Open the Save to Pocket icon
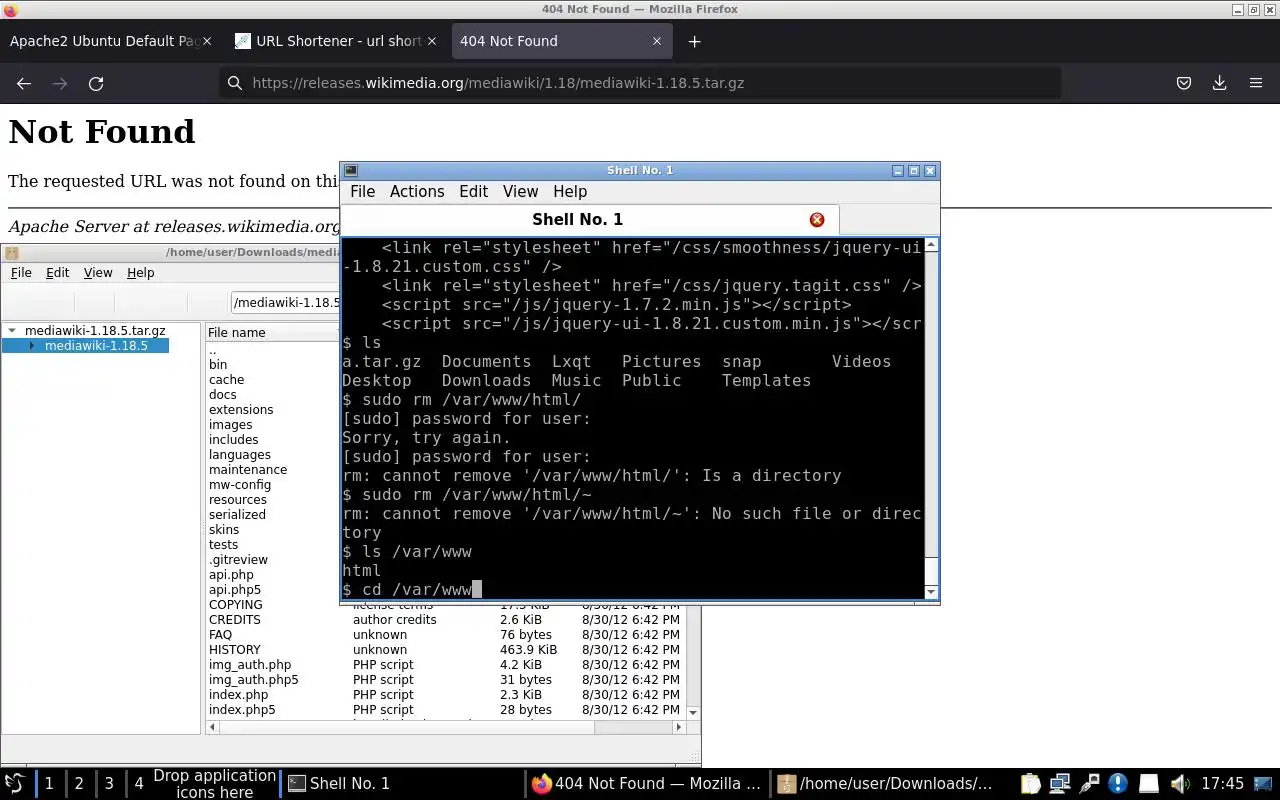The height and width of the screenshot is (800, 1280). (1184, 84)
